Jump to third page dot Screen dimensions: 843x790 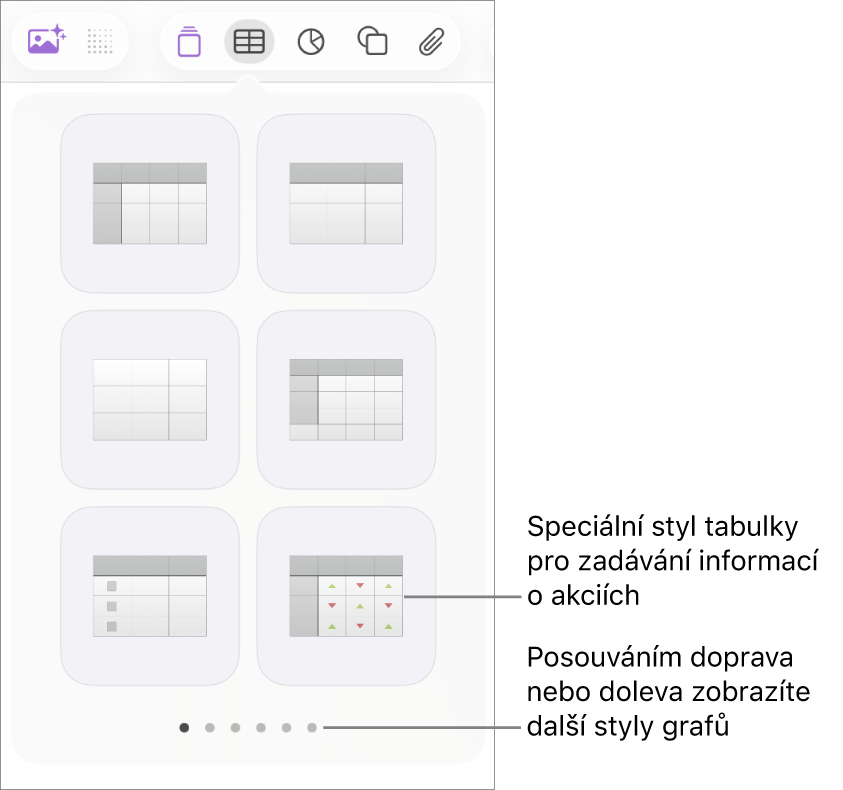pyautogui.click(x=235, y=728)
